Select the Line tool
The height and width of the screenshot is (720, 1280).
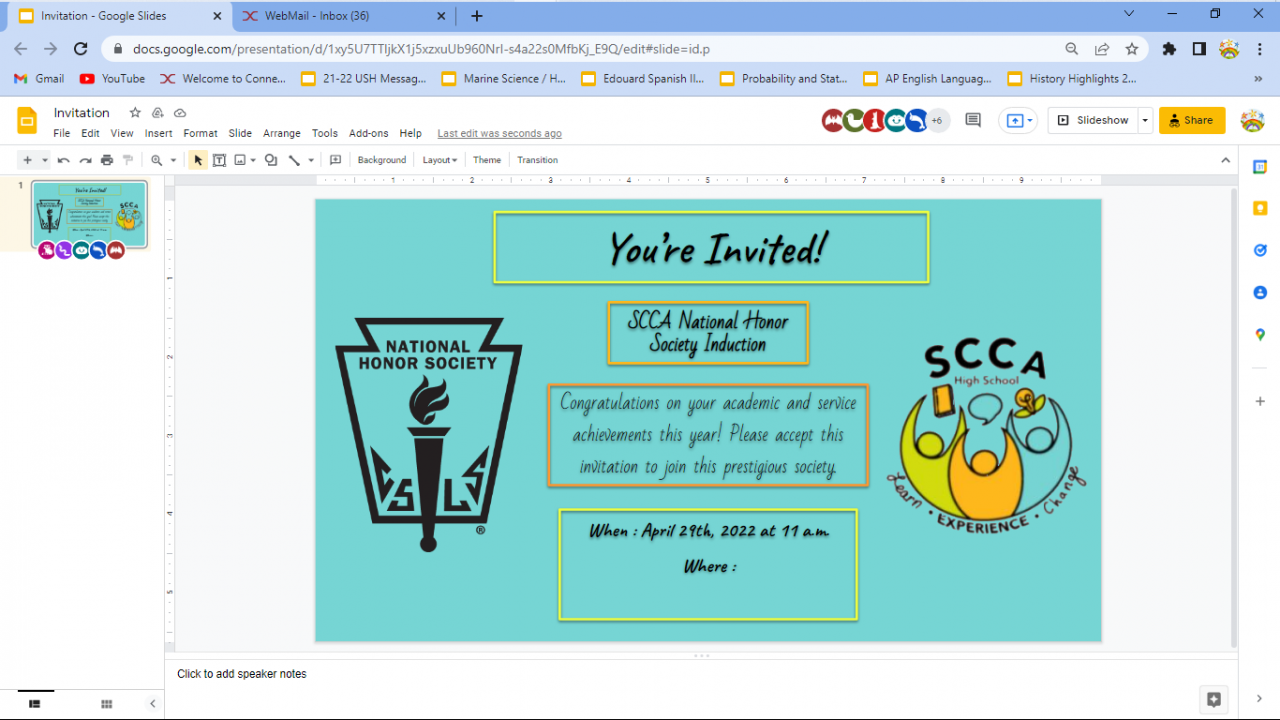294,160
